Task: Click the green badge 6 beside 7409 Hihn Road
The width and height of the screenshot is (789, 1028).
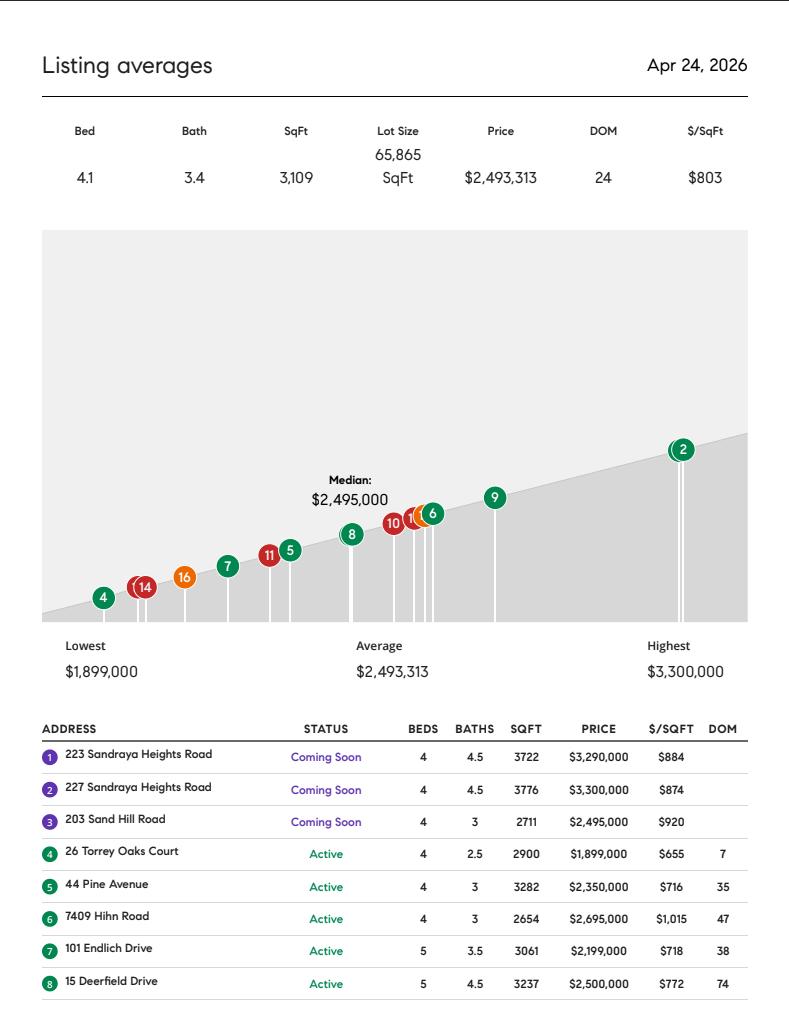Action: [x=50, y=919]
